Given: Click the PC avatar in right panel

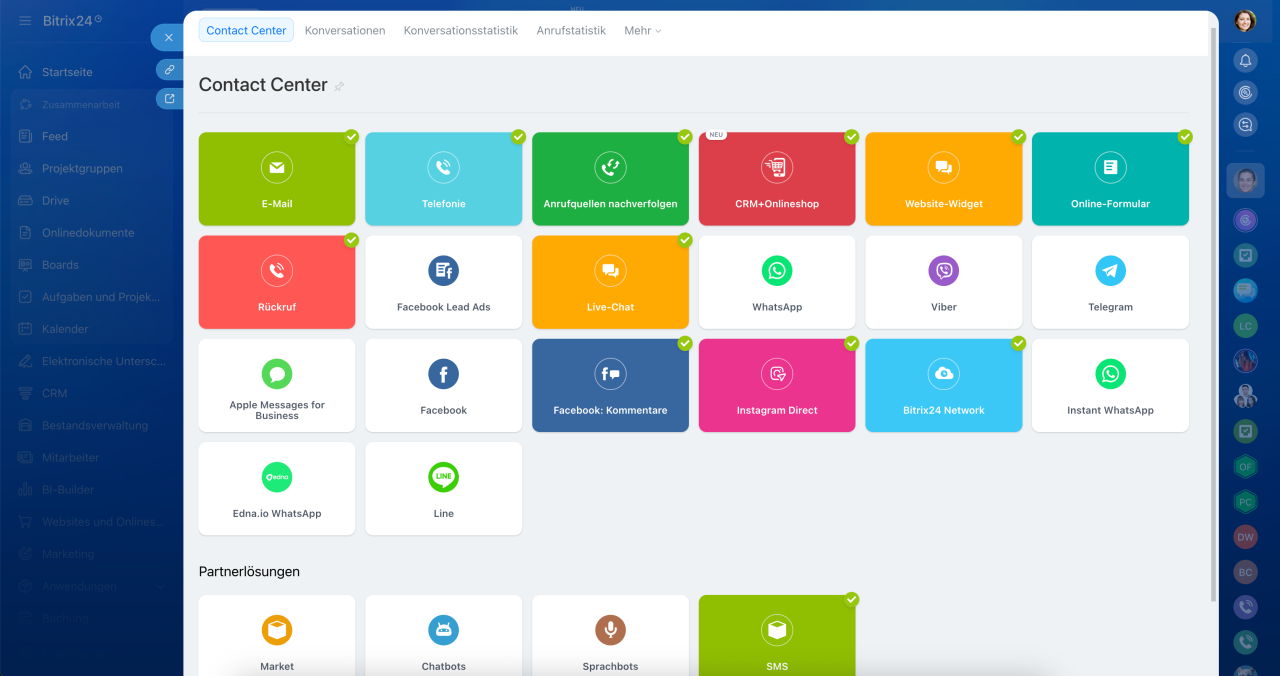Looking at the screenshot, I should 1245,501.
